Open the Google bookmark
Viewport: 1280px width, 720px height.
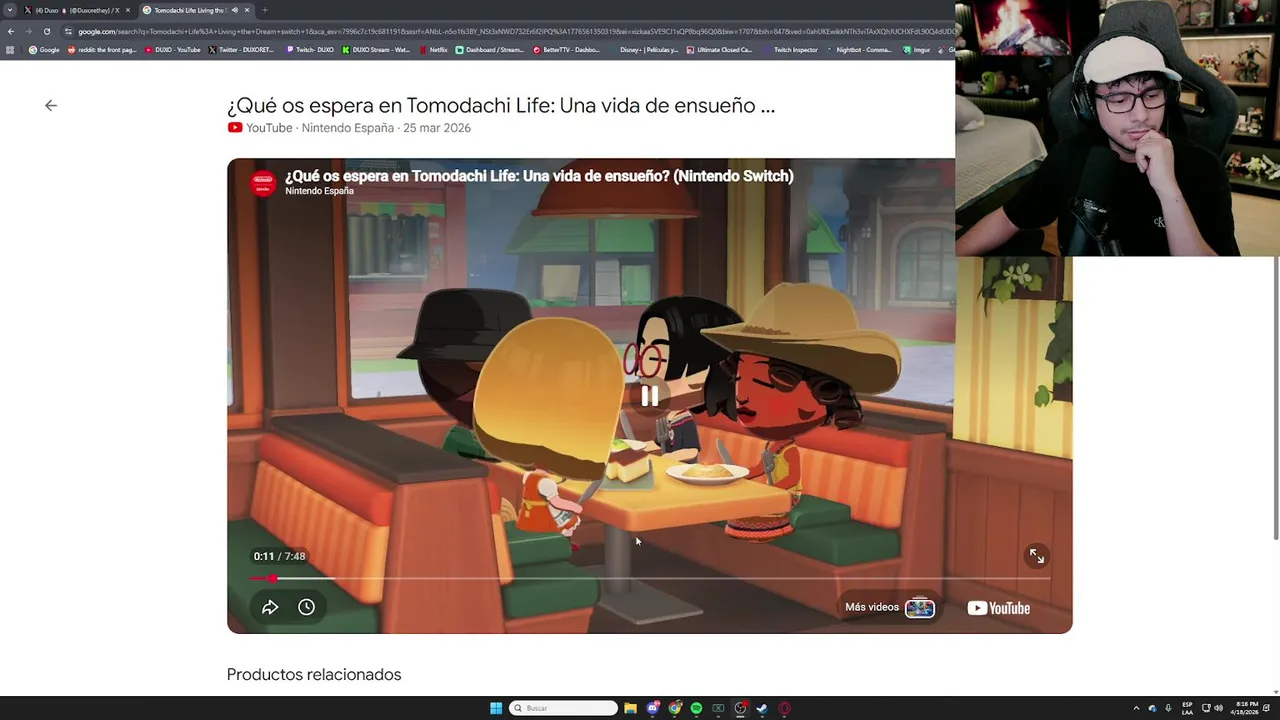click(x=44, y=50)
